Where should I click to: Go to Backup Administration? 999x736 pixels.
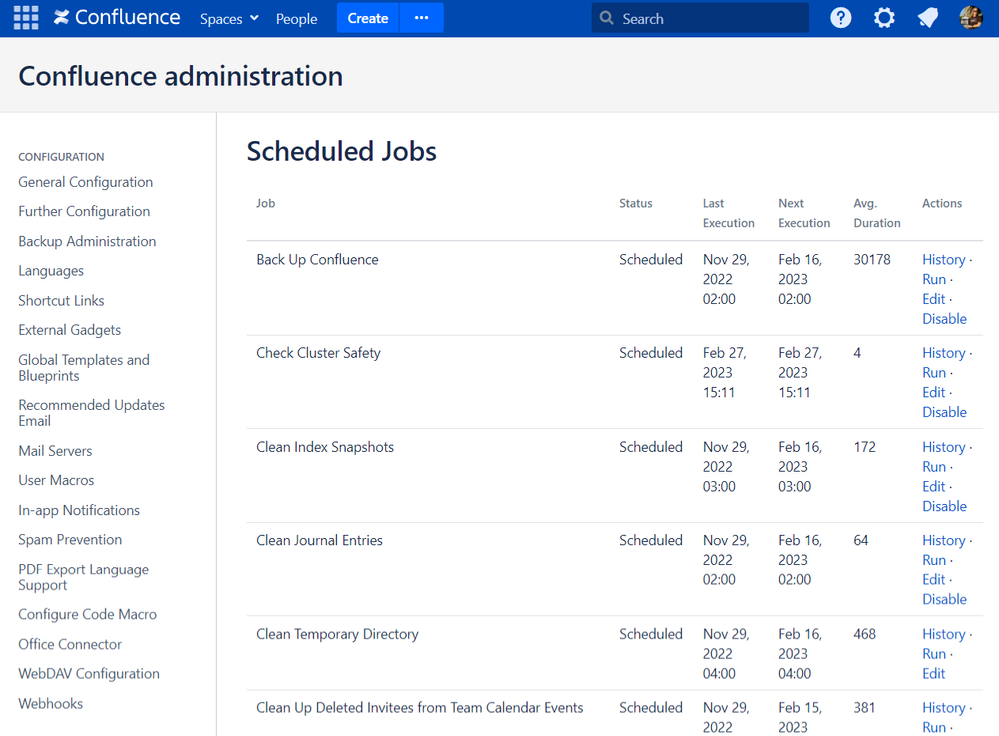coord(87,242)
